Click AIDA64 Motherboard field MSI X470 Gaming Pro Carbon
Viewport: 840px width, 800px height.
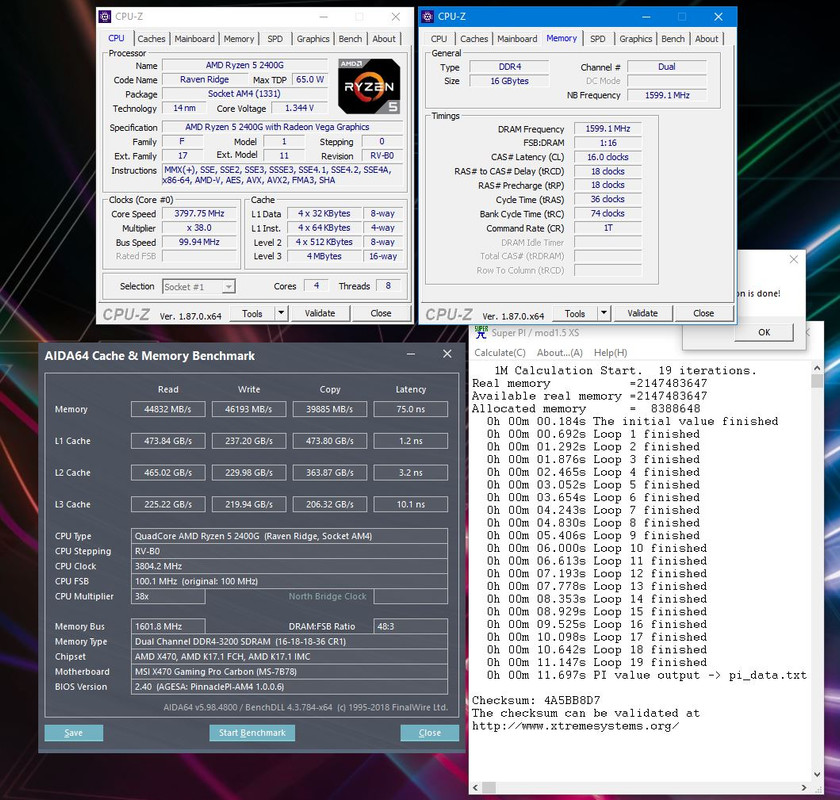289,671
